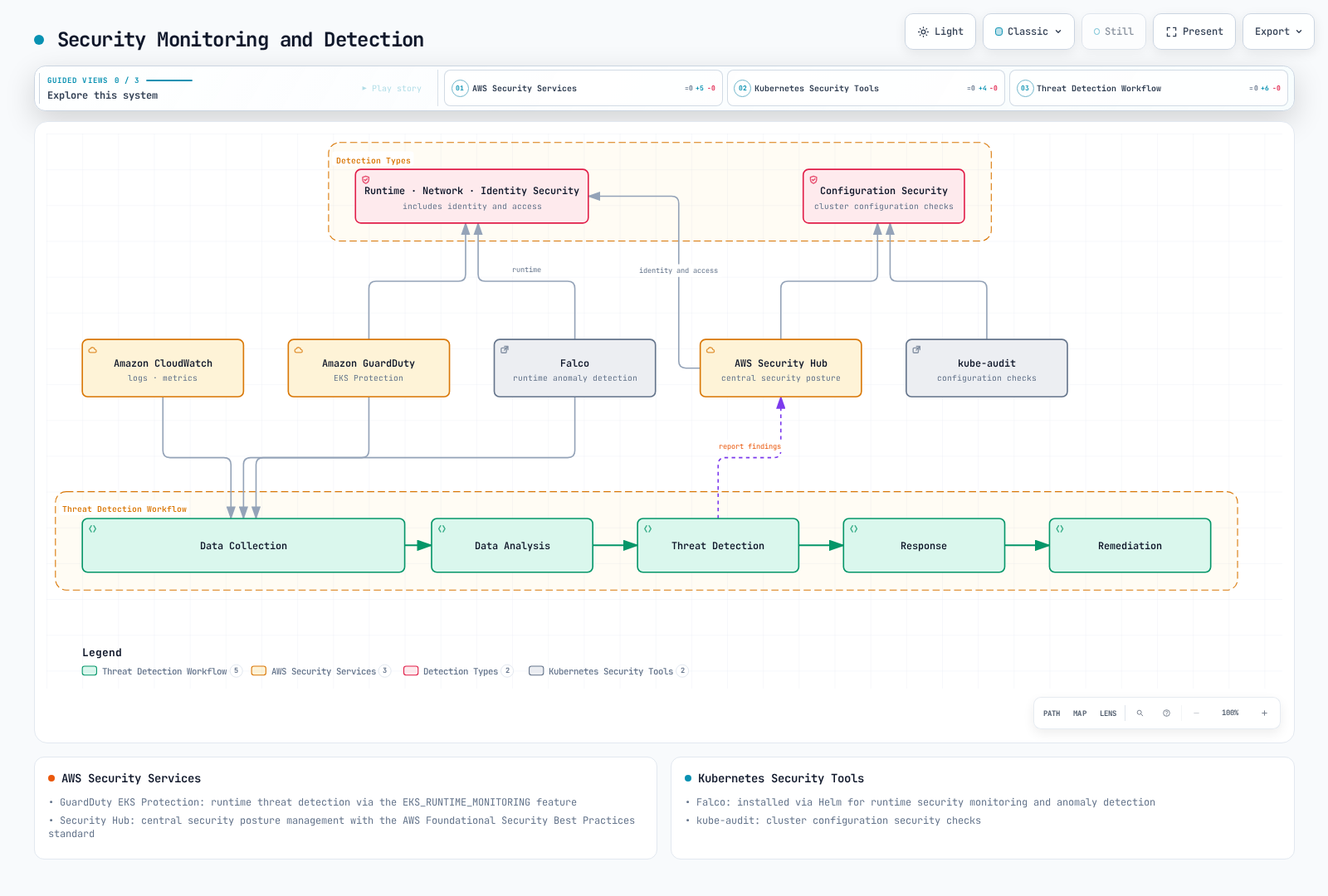Open the Export dropdown menu
The image size is (1328, 896).
tap(1278, 32)
